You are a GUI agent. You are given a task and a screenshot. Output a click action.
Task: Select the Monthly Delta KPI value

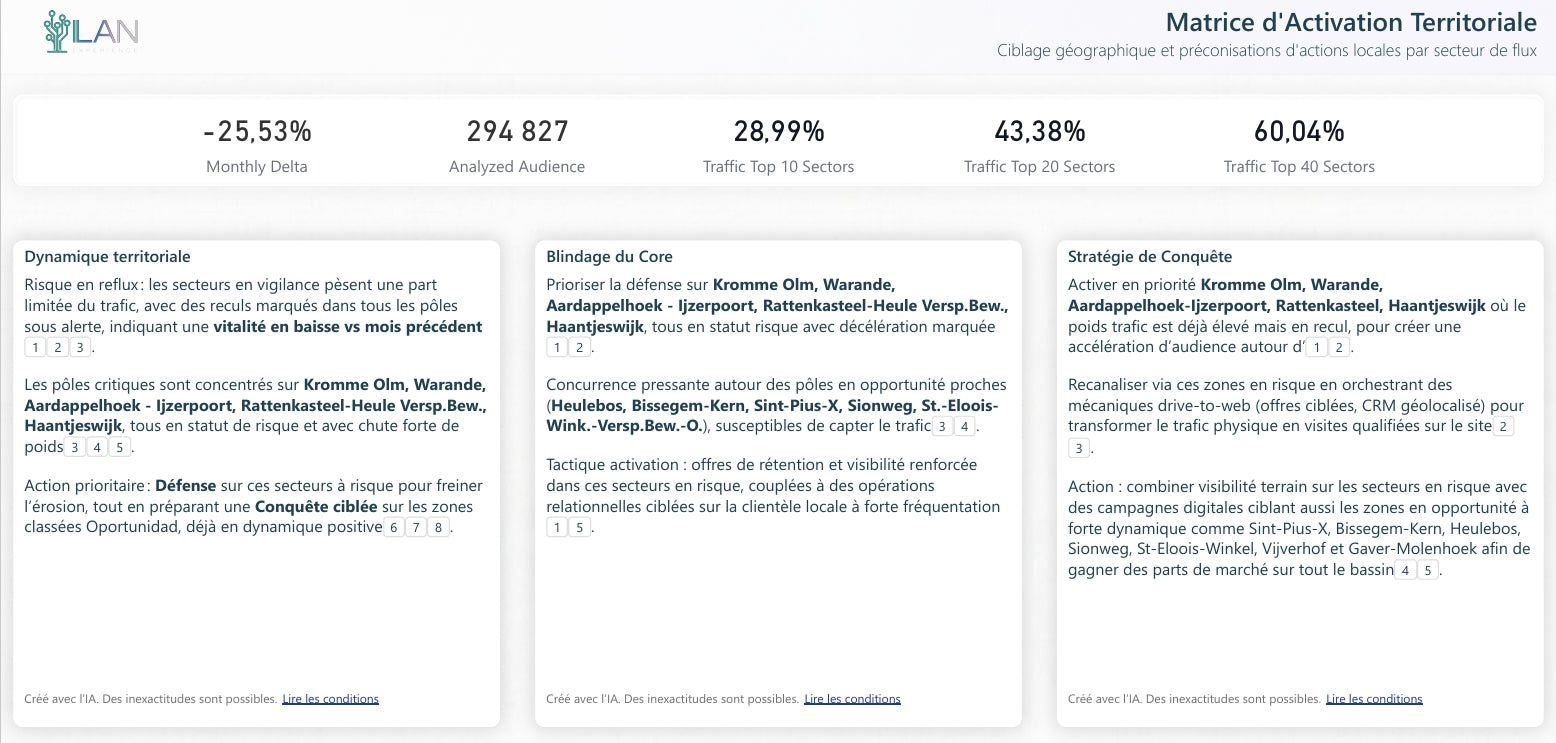(x=257, y=132)
